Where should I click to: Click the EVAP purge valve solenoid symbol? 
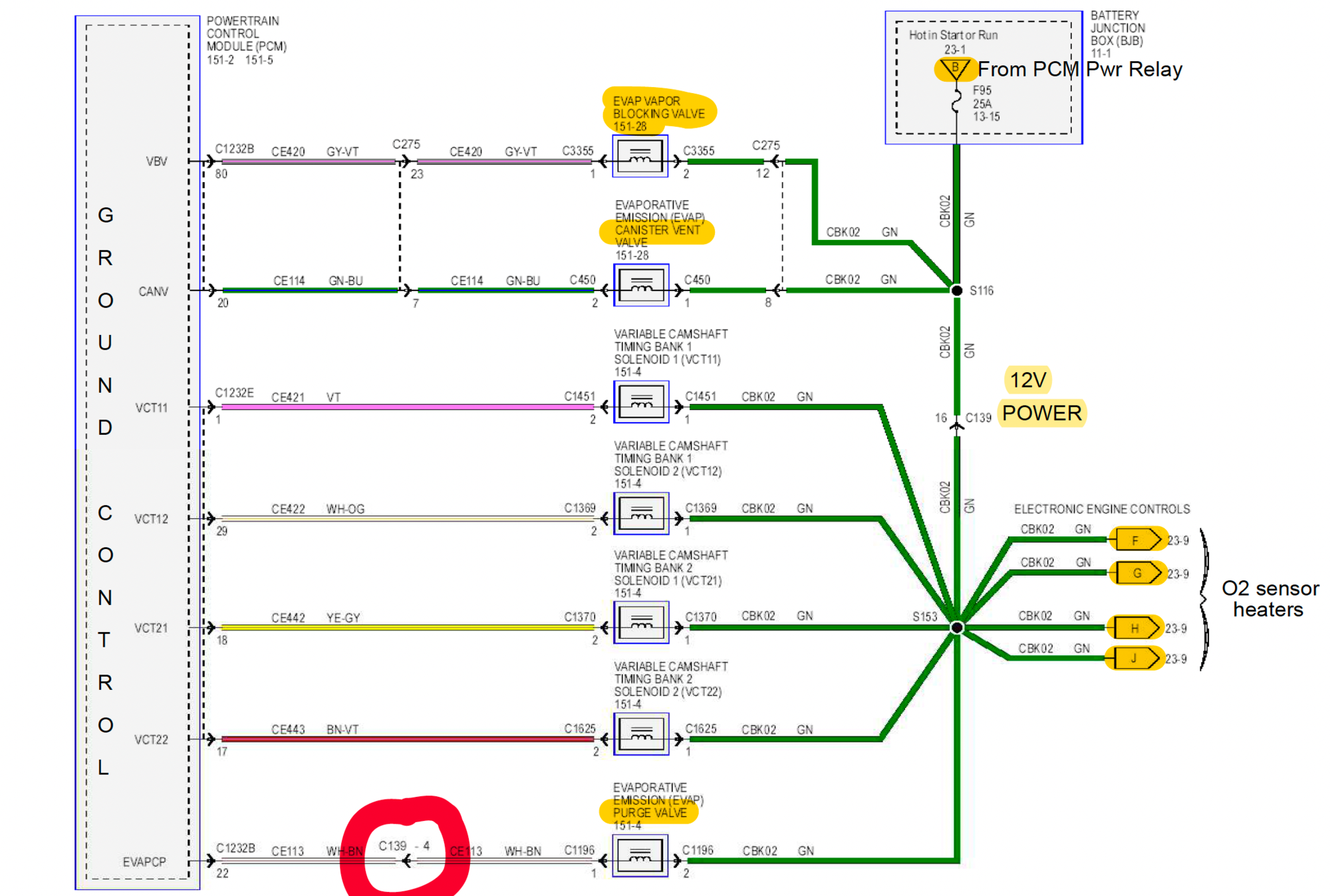pos(640,855)
